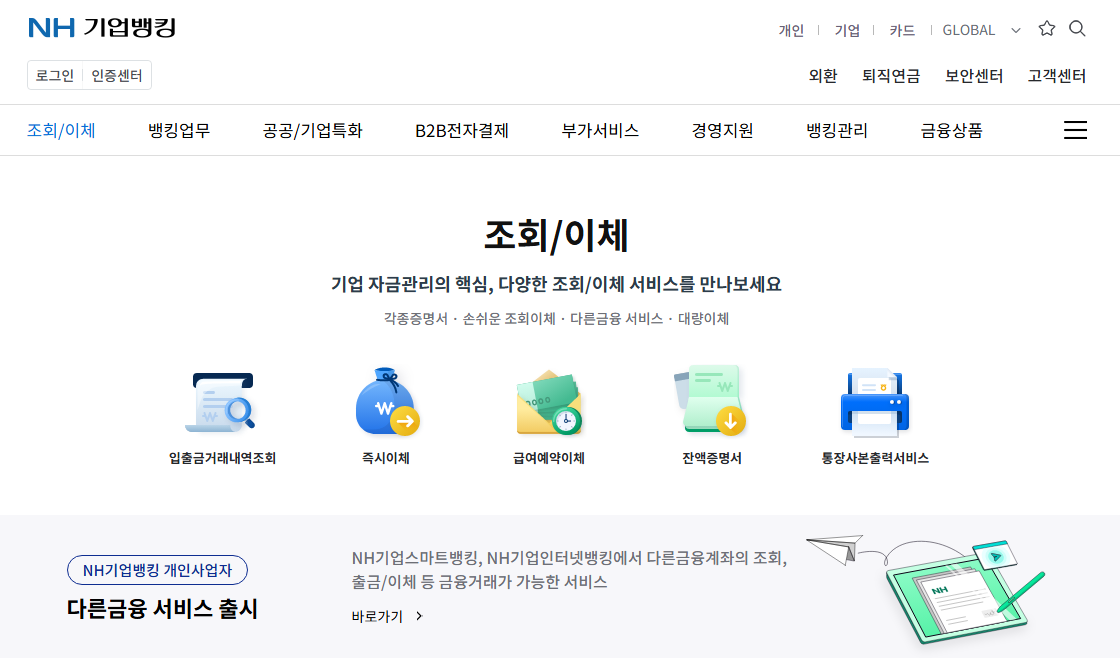Go to the 카드 link
This screenshot has width=1120, height=658.
(x=902, y=30)
